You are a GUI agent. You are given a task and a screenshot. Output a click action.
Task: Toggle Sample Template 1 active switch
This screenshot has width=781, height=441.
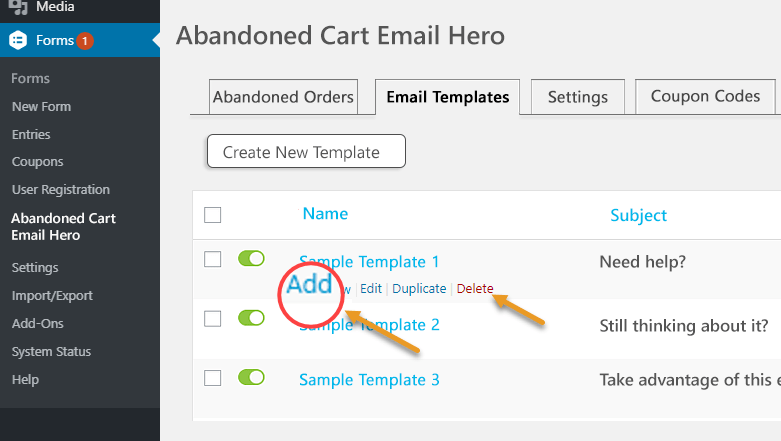pyautogui.click(x=251, y=259)
